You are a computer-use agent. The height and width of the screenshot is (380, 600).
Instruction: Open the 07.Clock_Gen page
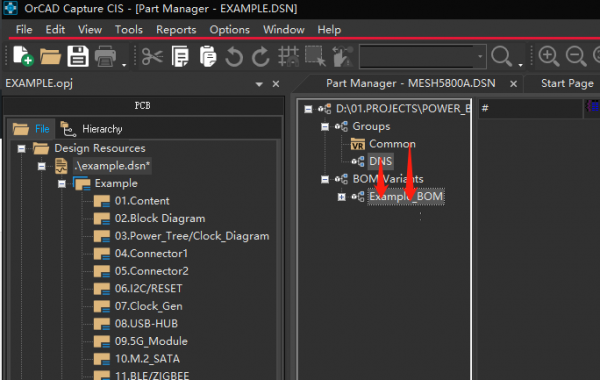click(148, 306)
